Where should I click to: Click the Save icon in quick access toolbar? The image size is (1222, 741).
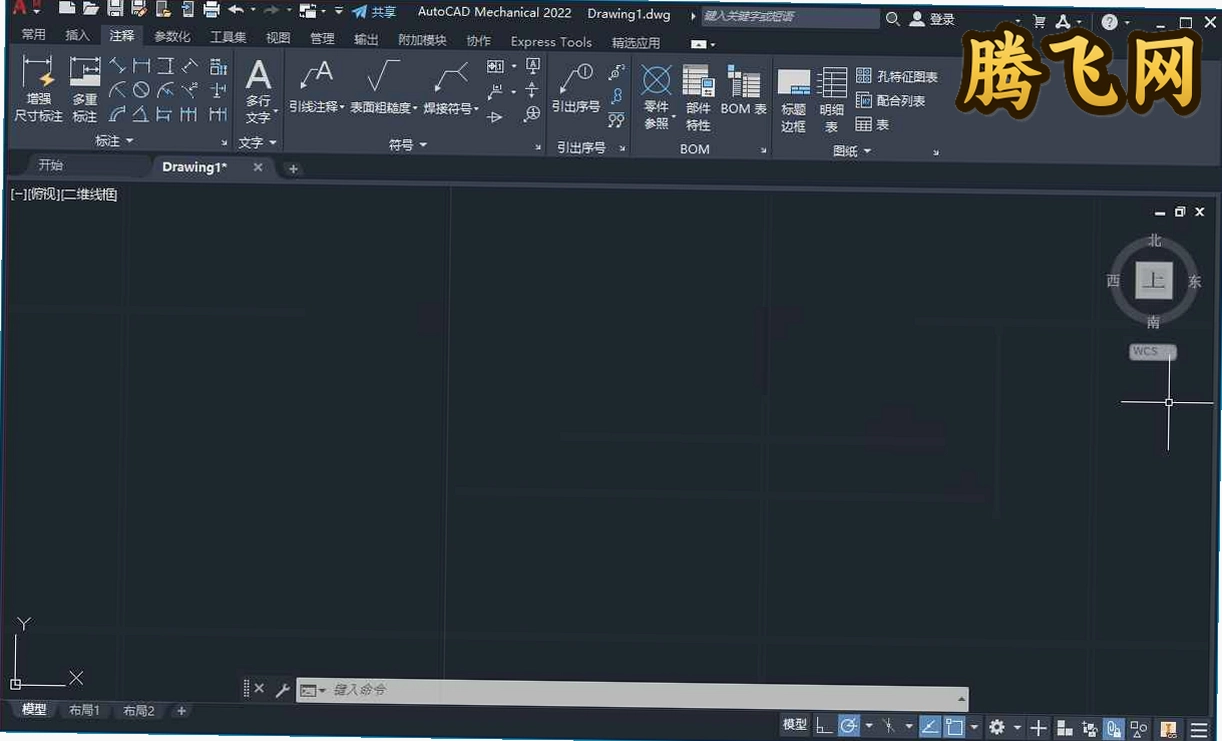click(115, 9)
